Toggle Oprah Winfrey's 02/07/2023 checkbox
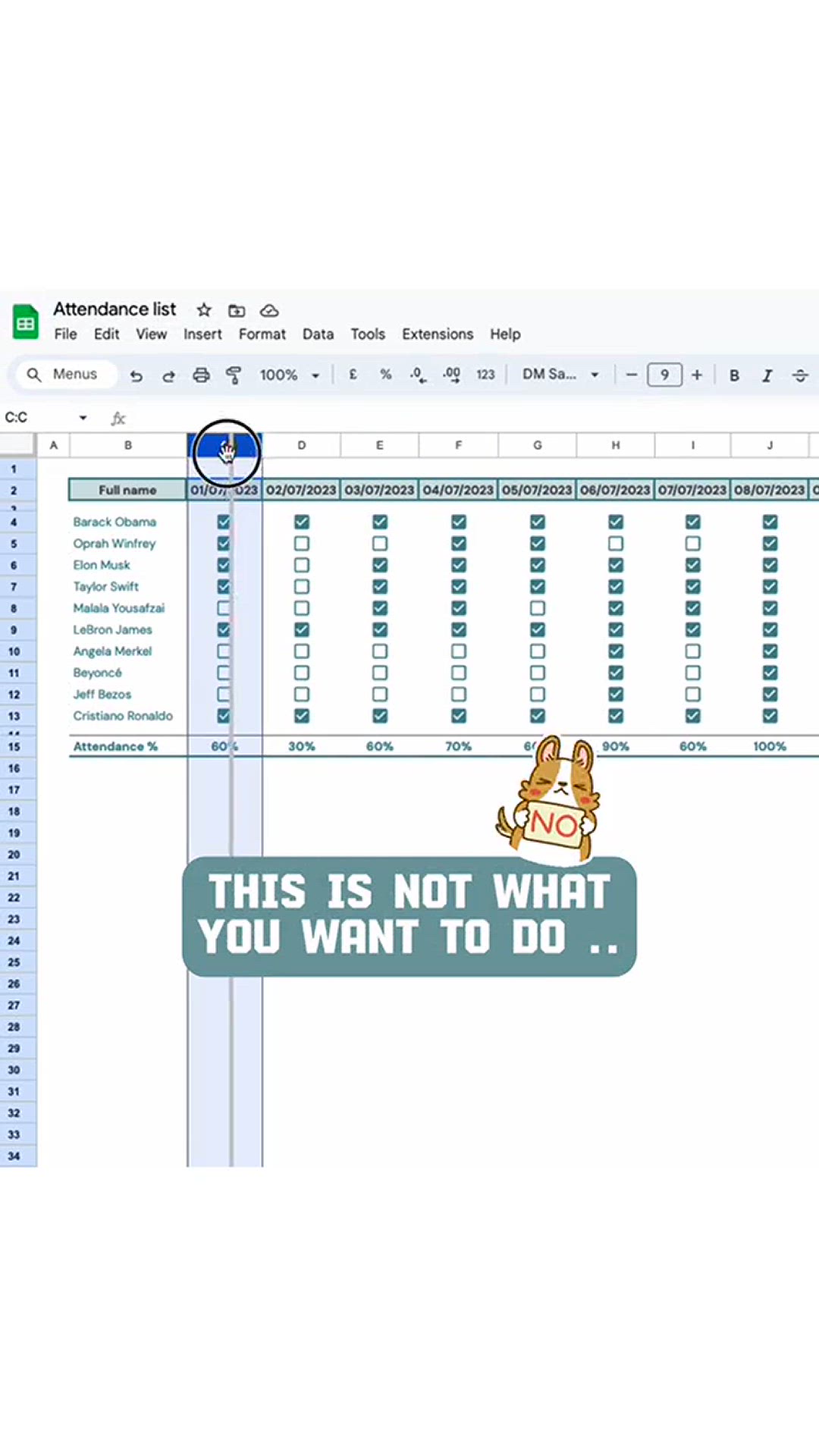The height and width of the screenshot is (1456, 819). (302, 544)
